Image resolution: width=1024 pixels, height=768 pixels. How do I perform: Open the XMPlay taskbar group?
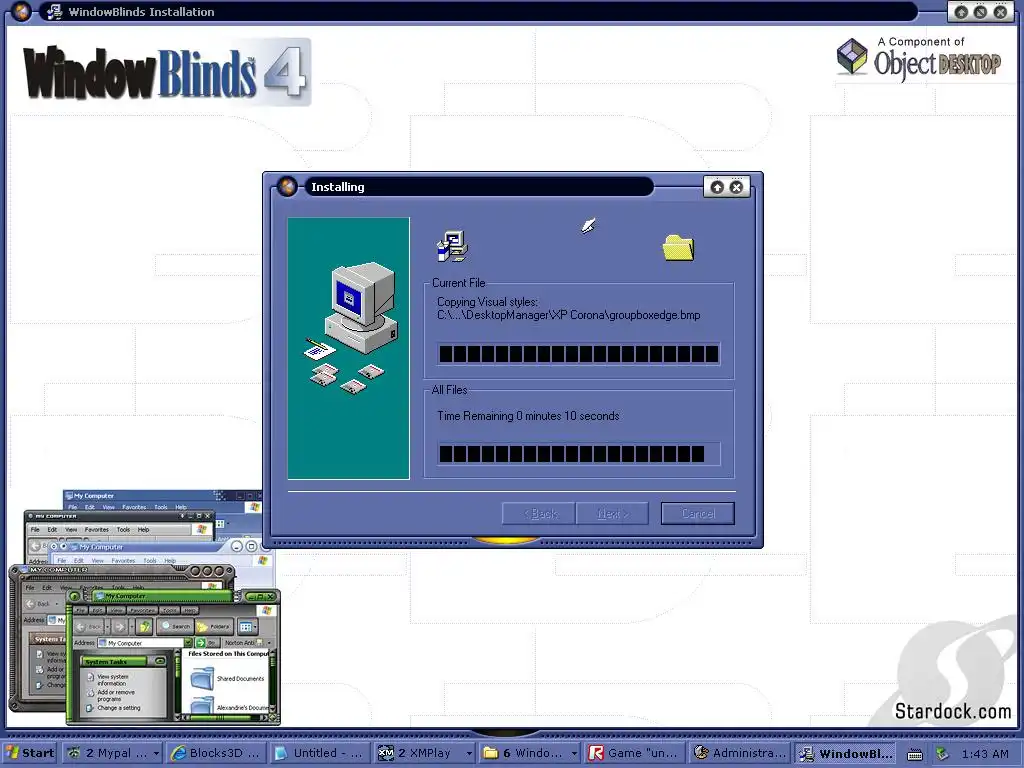418,753
